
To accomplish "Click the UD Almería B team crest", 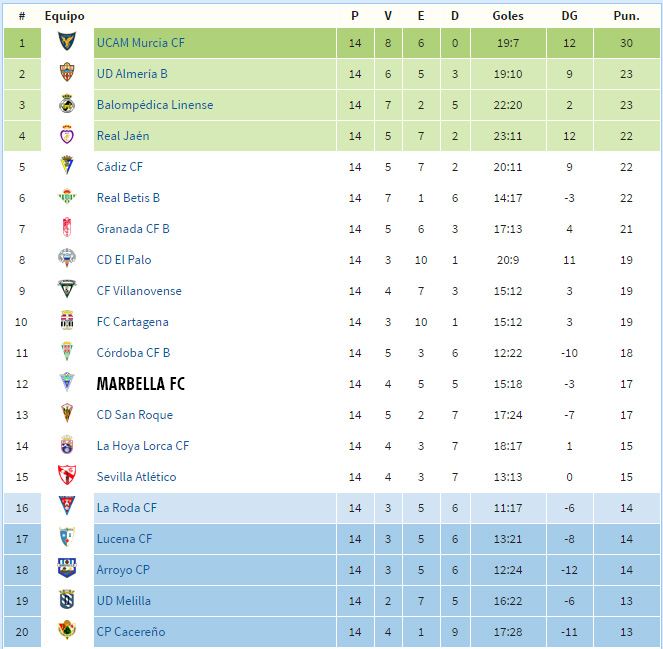I will (x=67, y=73).
